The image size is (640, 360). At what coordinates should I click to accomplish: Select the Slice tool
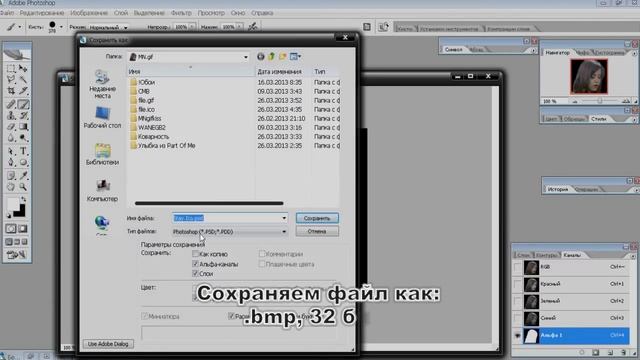(x=23, y=90)
